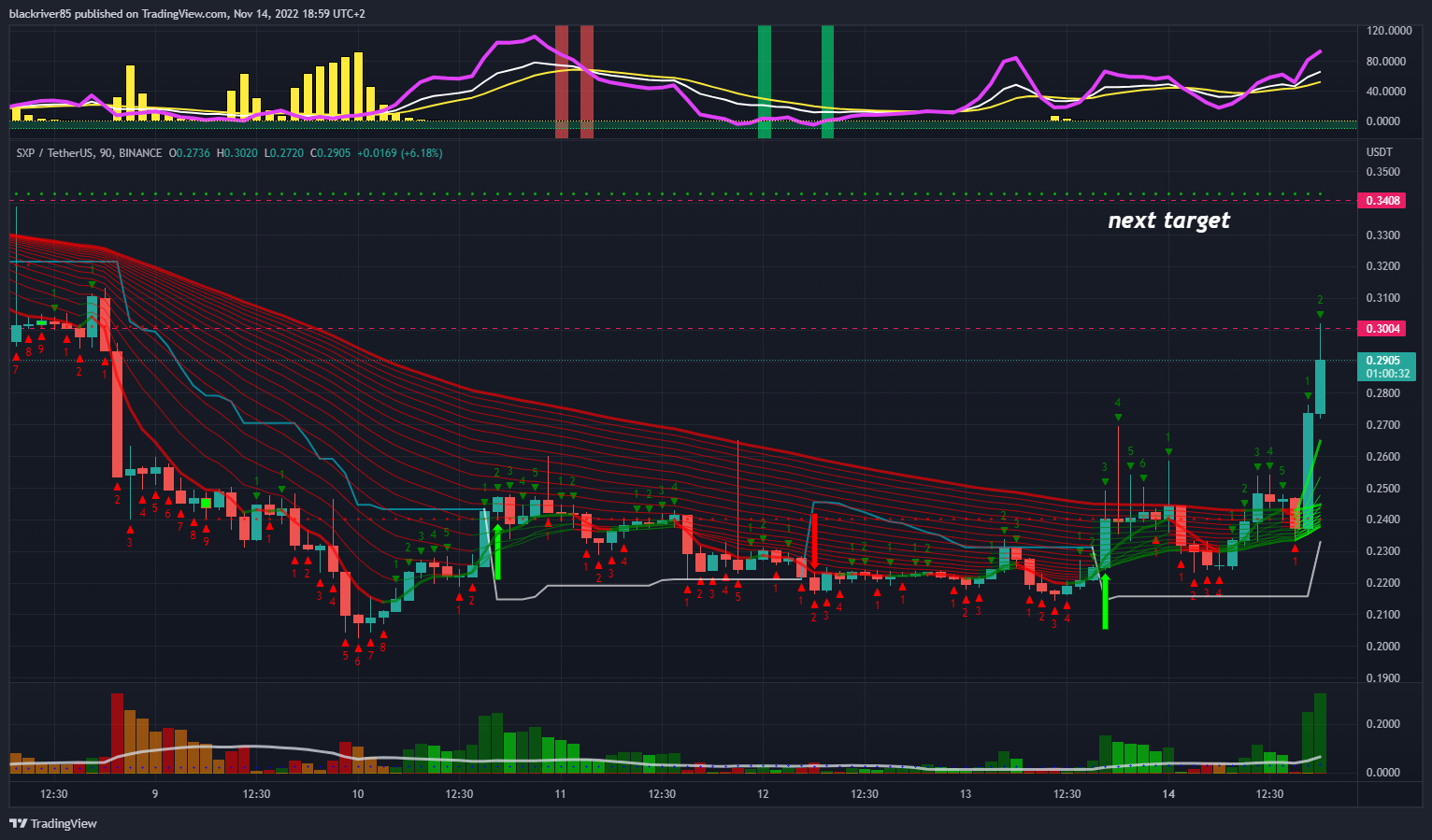Select the latest teal candle at 0.2905
The height and width of the screenshot is (840, 1432).
1320,387
